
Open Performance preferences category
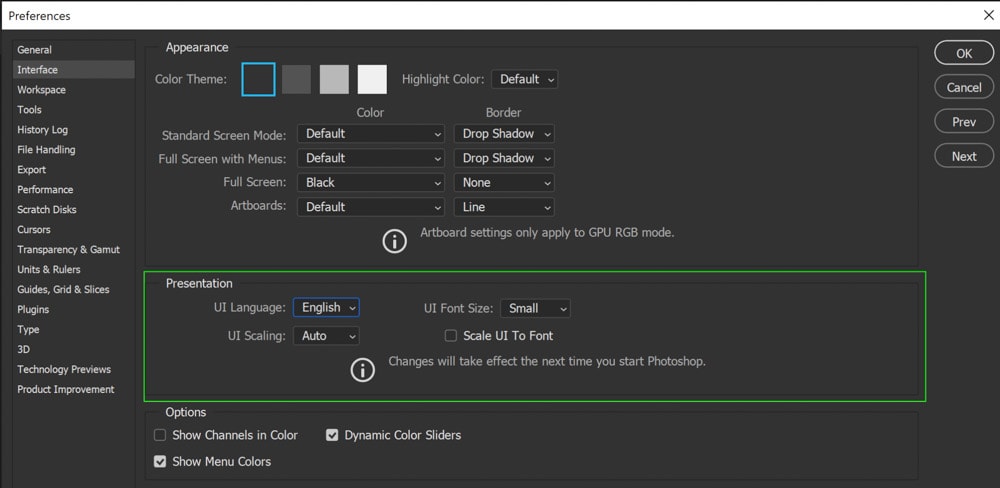73,189
